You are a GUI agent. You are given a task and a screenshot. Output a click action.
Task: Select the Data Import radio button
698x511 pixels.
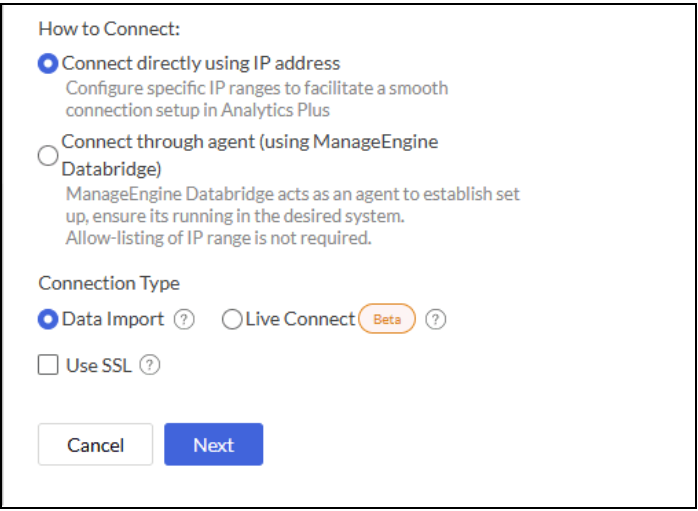click(x=48, y=320)
